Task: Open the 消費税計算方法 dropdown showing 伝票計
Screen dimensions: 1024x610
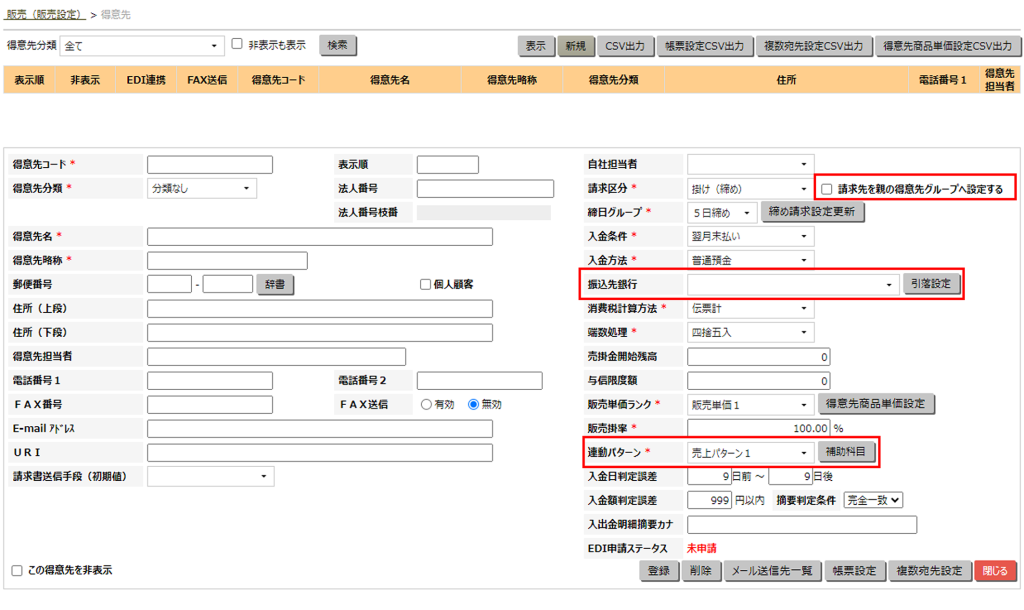Action: click(750, 308)
